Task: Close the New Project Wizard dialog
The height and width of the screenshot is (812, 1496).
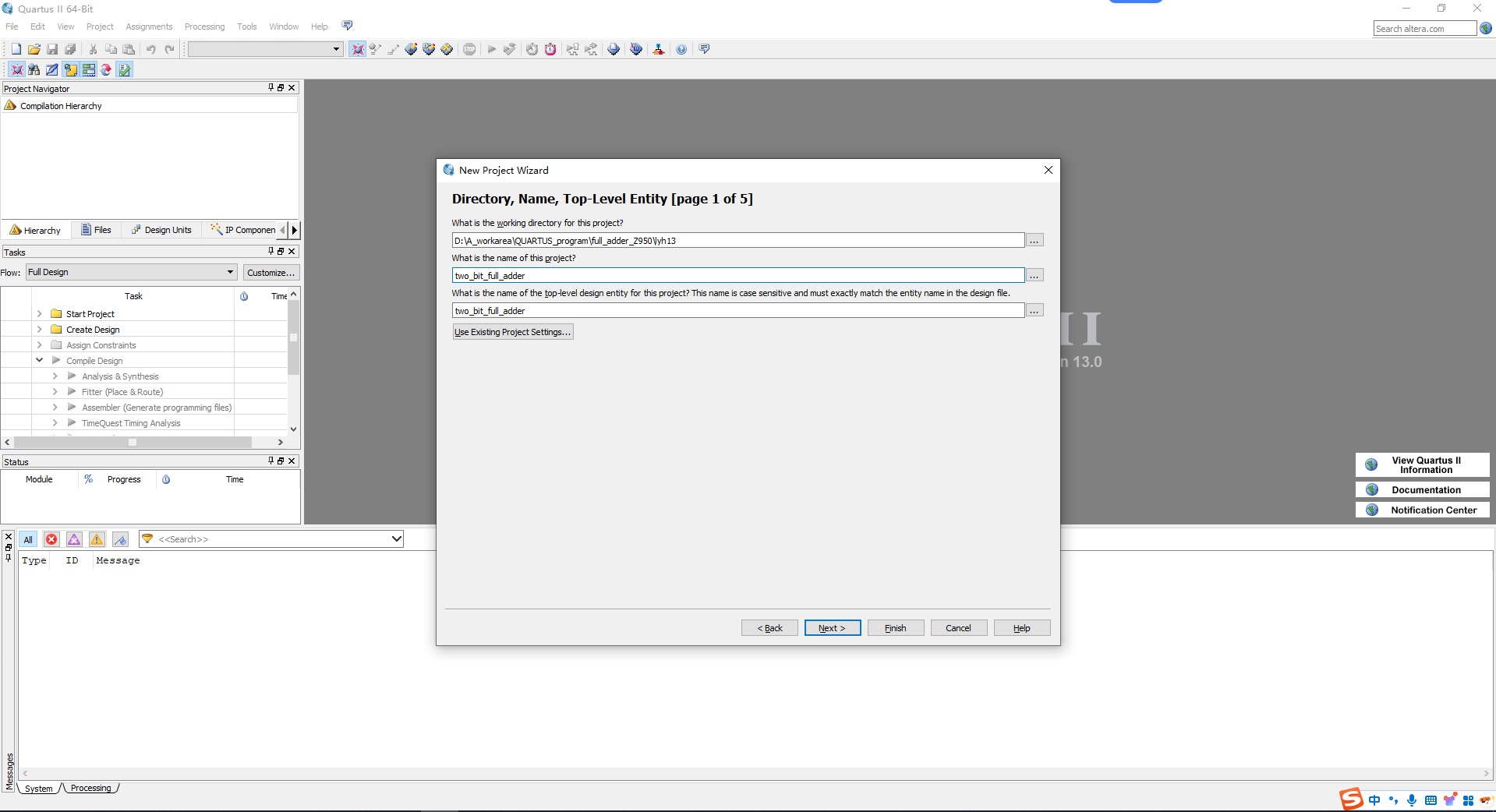Action: tap(1048, 170)
